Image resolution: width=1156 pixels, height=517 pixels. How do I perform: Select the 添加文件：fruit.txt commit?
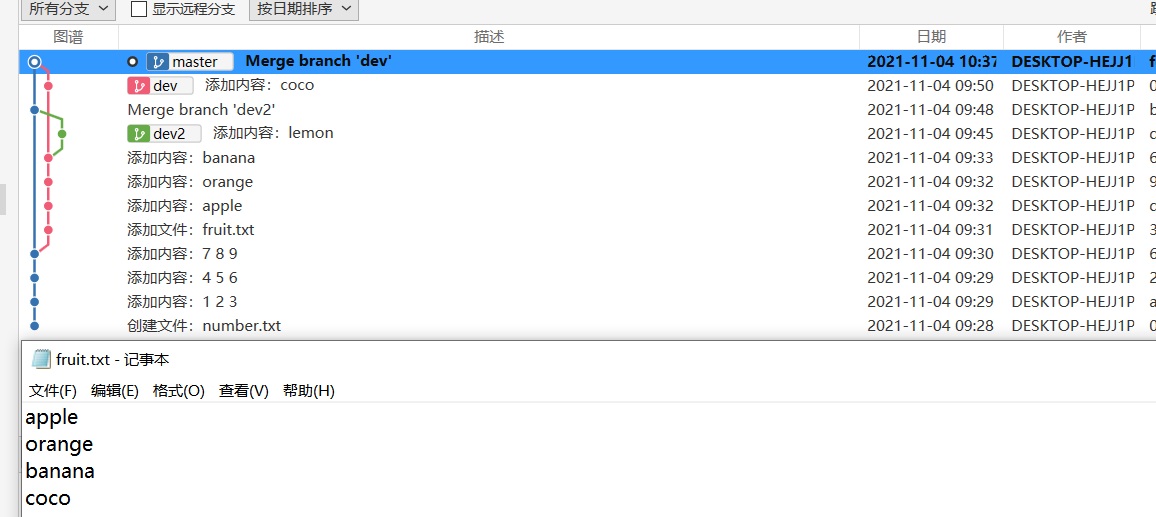(588, 229)
